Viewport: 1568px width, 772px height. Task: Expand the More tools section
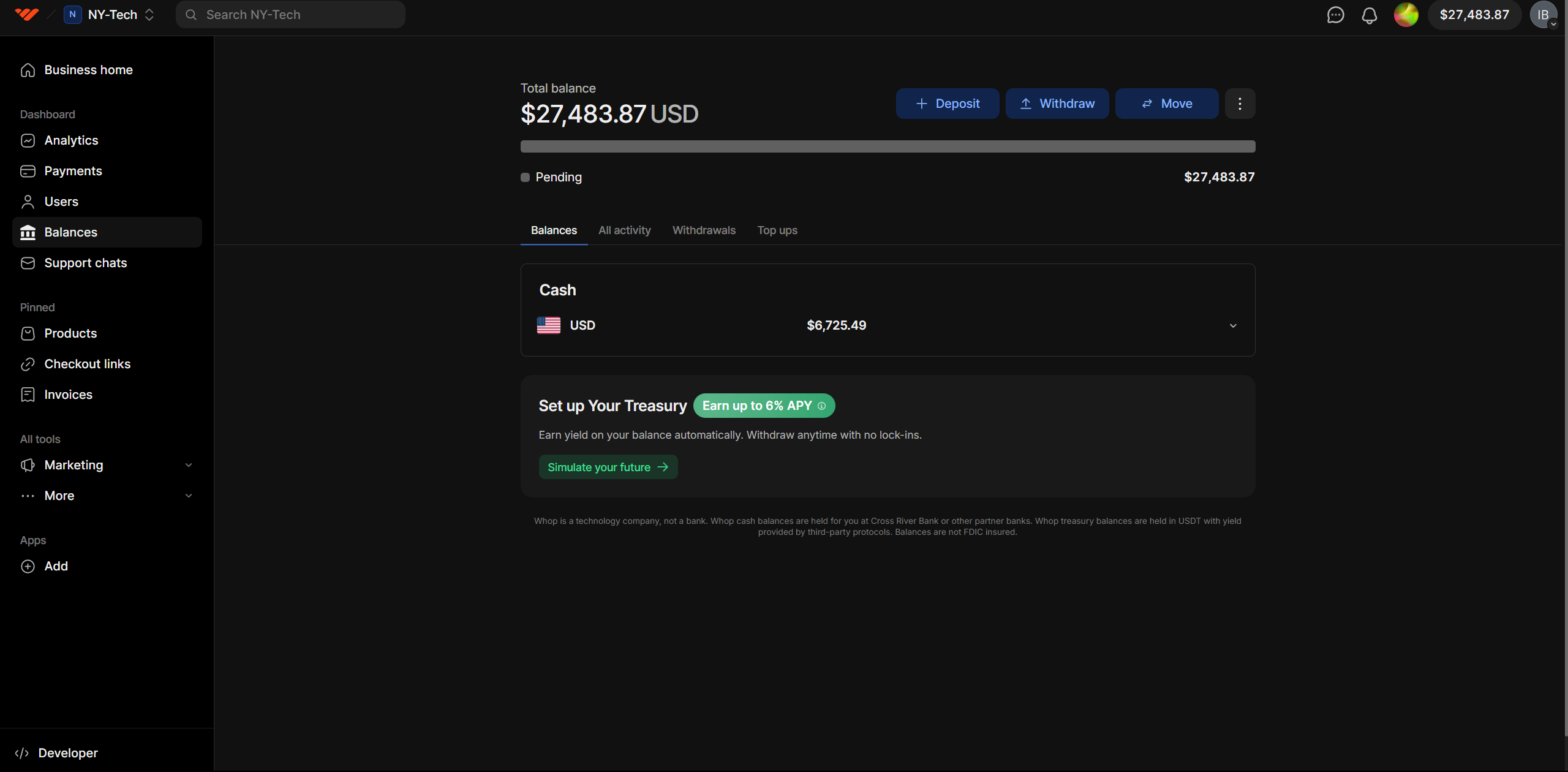tap(189, 496)
